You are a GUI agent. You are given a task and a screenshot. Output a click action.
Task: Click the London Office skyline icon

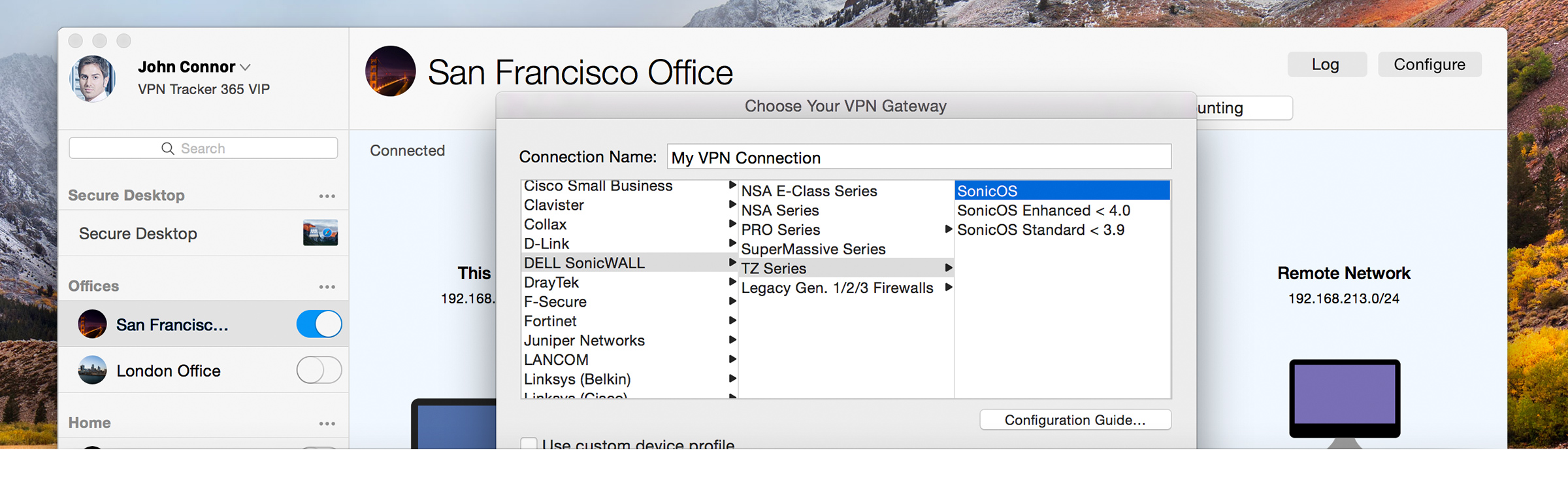[x=92, y=370]
